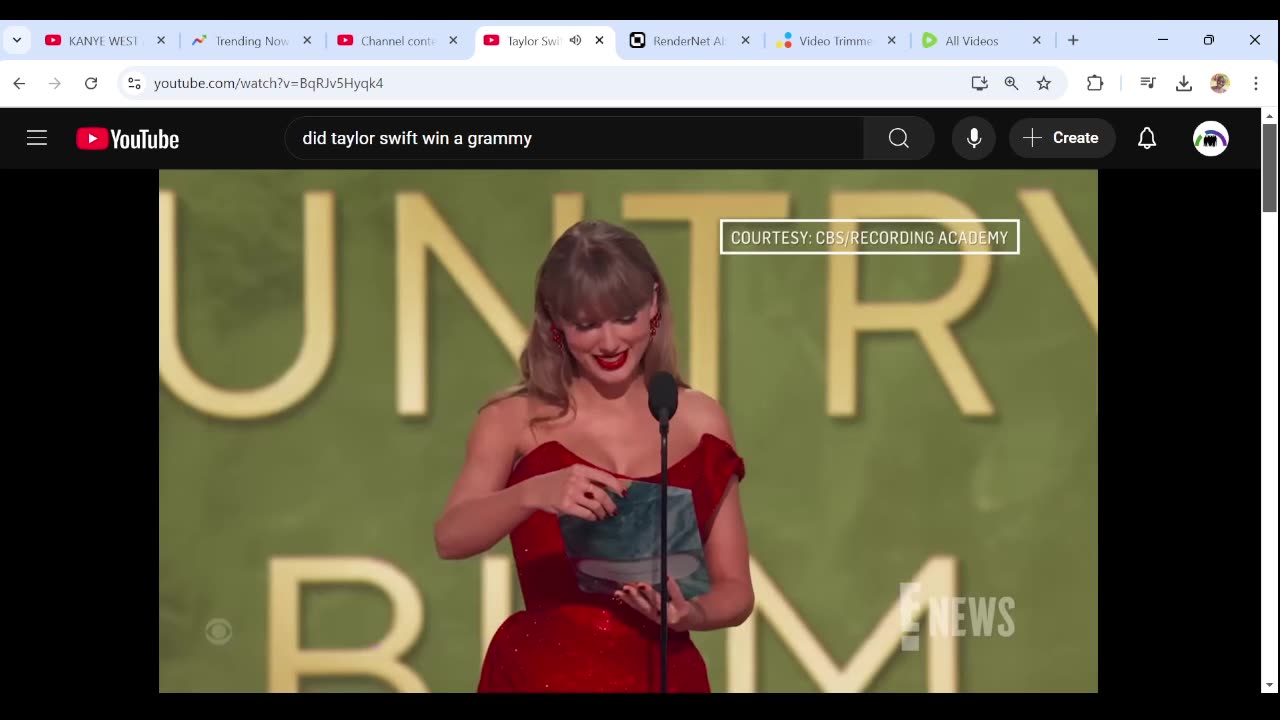Viewport: 1280px width, 720px height.
Task: Open a new browser tab
Action: pos(1073,41)
